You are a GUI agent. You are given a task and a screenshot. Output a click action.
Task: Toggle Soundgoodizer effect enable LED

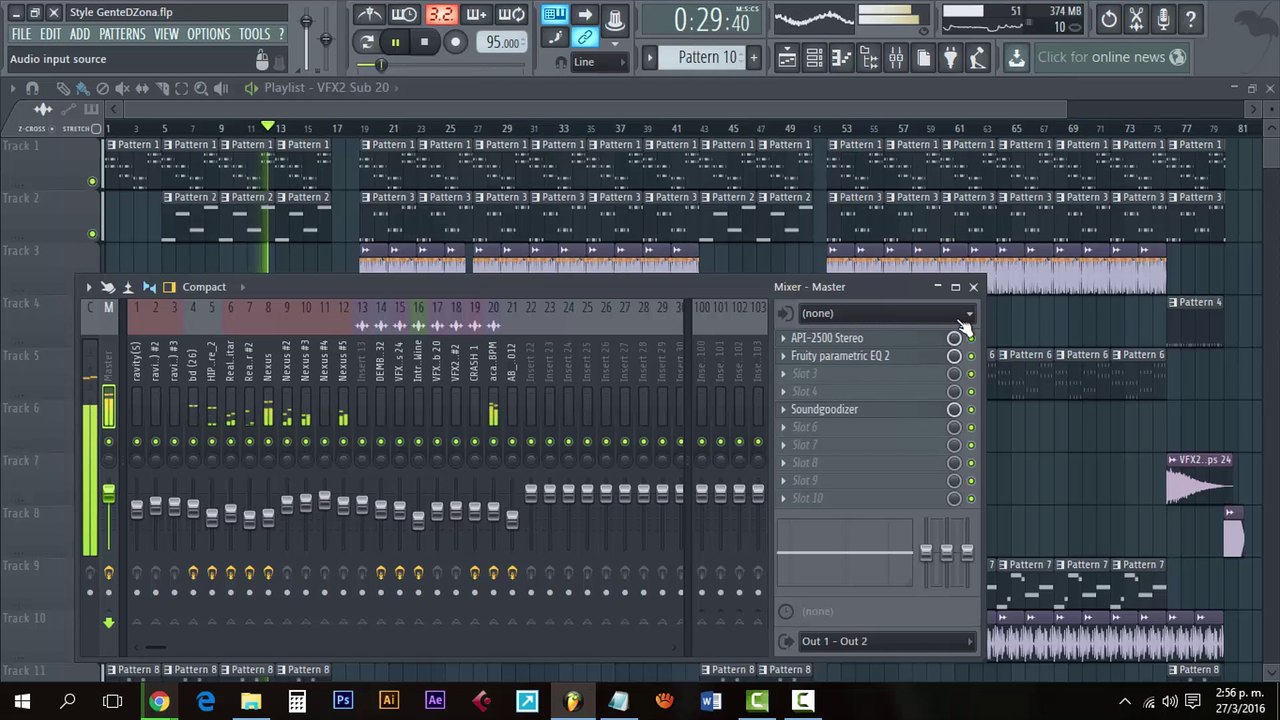[970, 410]
